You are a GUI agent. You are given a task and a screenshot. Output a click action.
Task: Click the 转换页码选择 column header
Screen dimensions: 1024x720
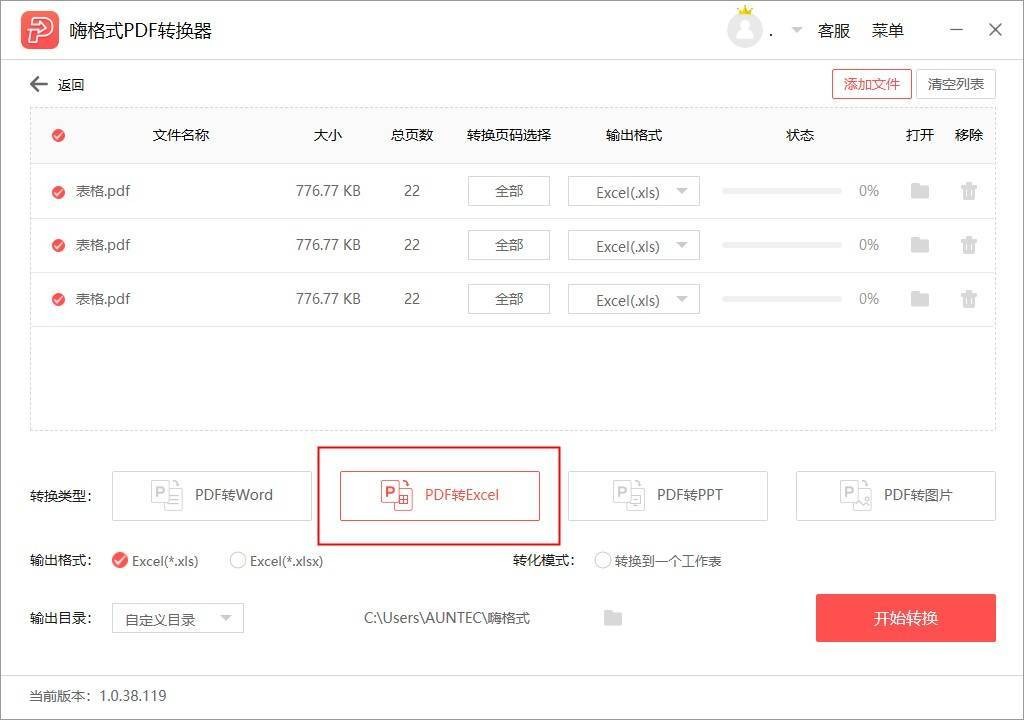pyautogui.click(x=509, y=135)
